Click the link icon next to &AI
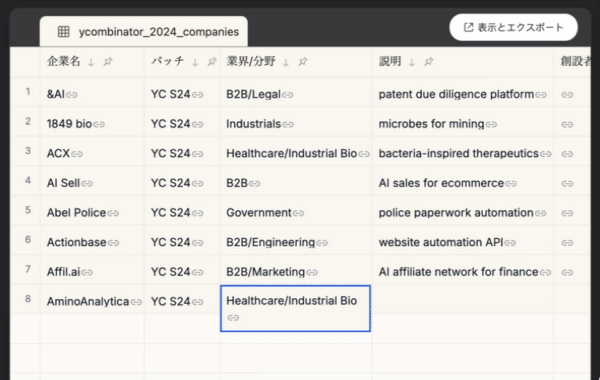The width and height of the screenshot is (600, 380). click(x=72, y=95)
